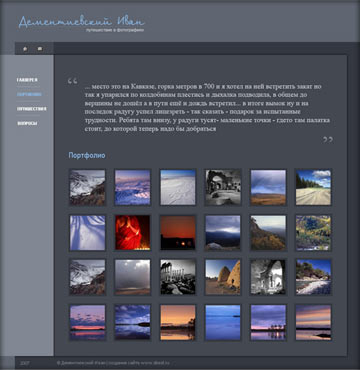Open the autumn foliage river thumbnail
This screenshot has width=360, height=370.
(x=313, y=232)
